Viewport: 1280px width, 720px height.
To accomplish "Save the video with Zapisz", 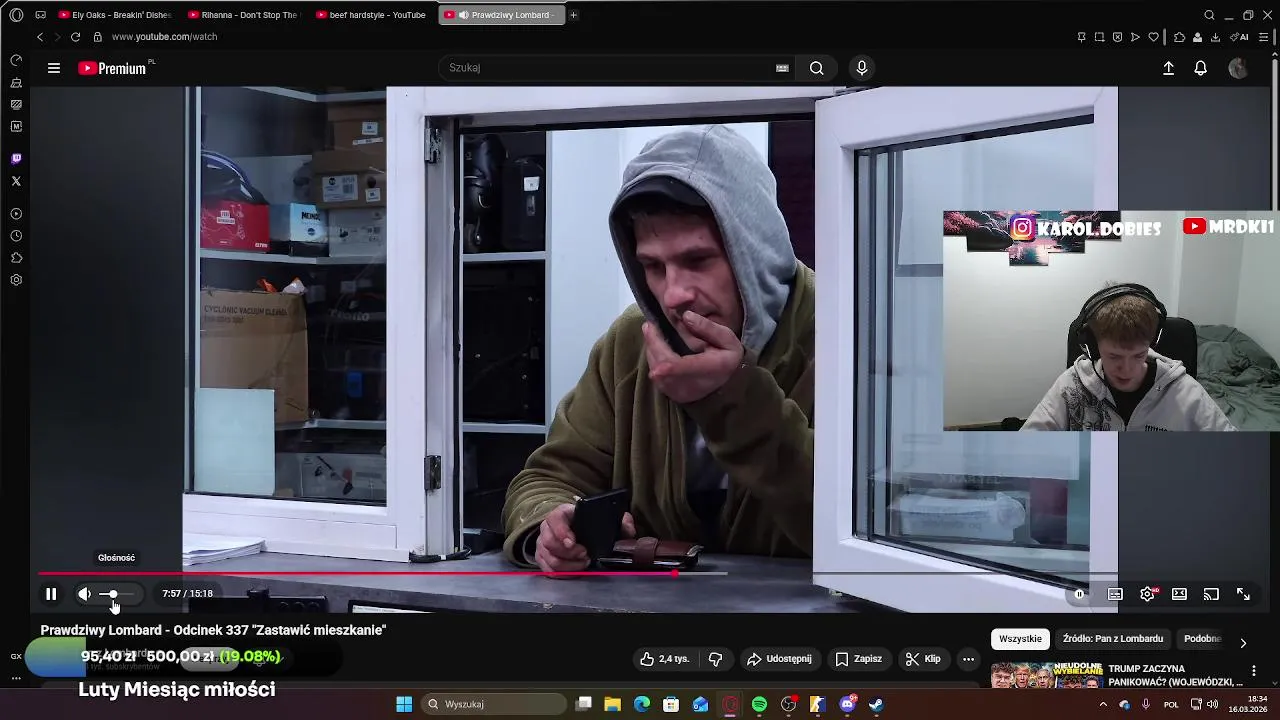I will [859, 659].
